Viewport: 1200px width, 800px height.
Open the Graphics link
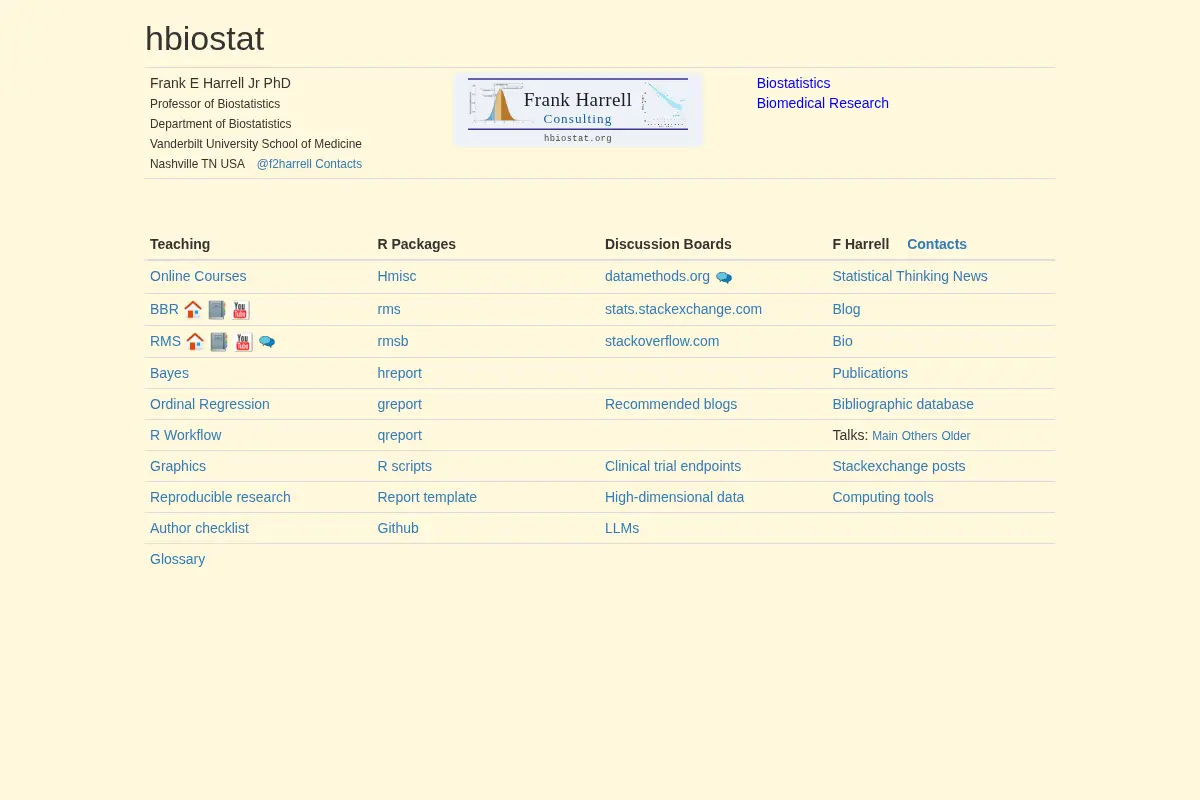[178, 466]
